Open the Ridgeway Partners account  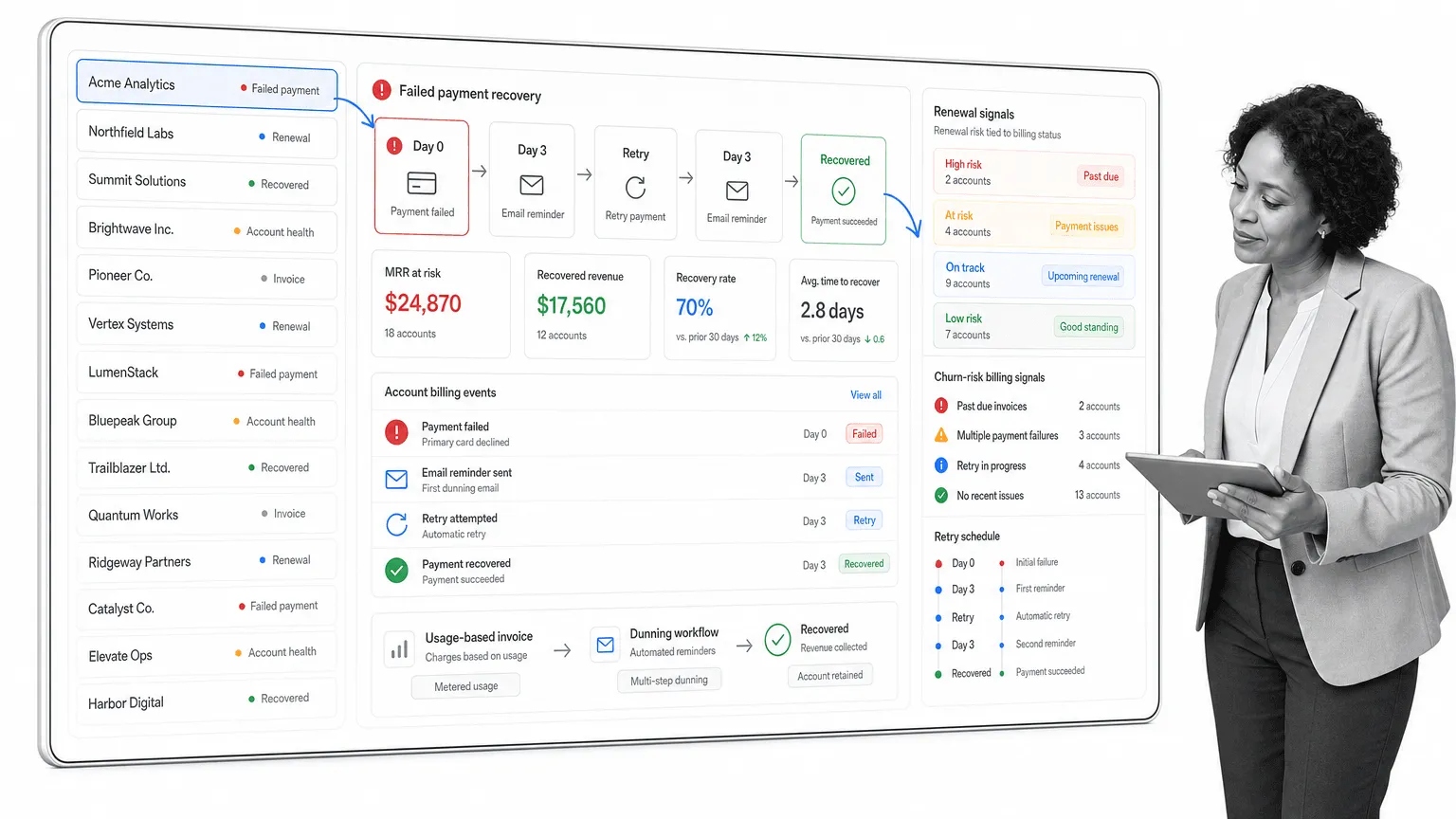point(207,561)
